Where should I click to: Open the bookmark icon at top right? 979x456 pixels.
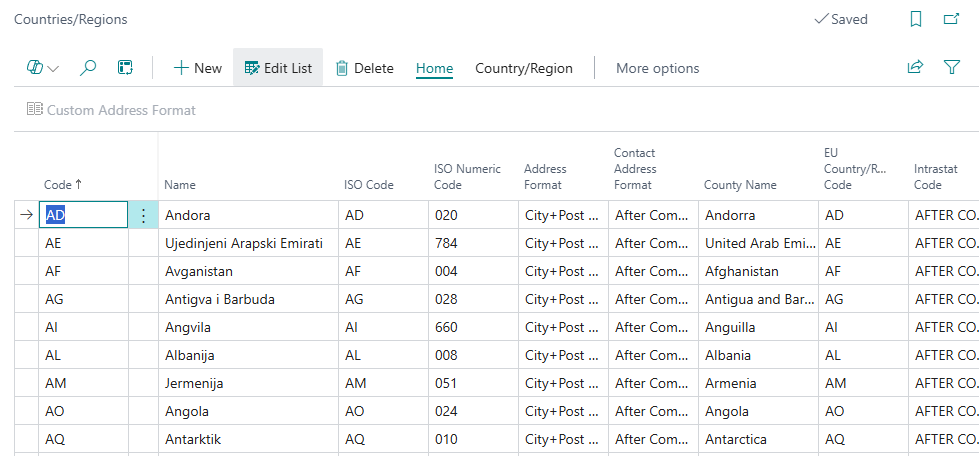[916, 19]
